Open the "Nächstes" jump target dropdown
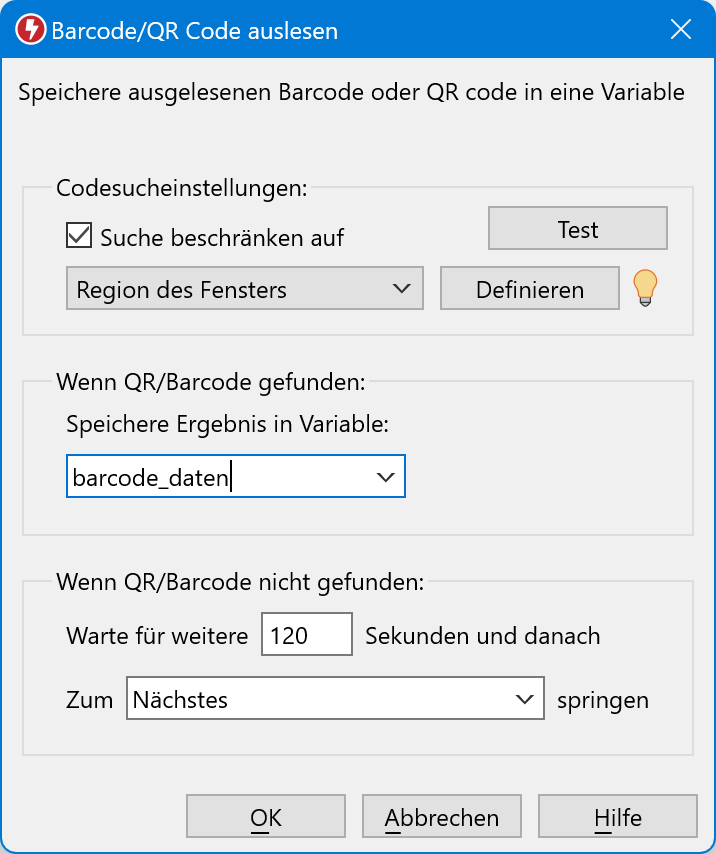716x854 pixels. [334, 700]
